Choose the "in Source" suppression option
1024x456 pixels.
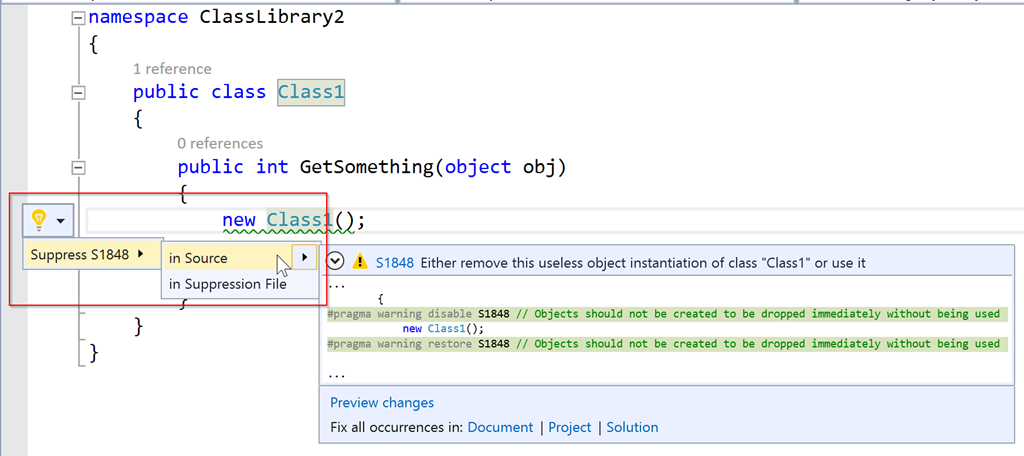coord(199,258)
